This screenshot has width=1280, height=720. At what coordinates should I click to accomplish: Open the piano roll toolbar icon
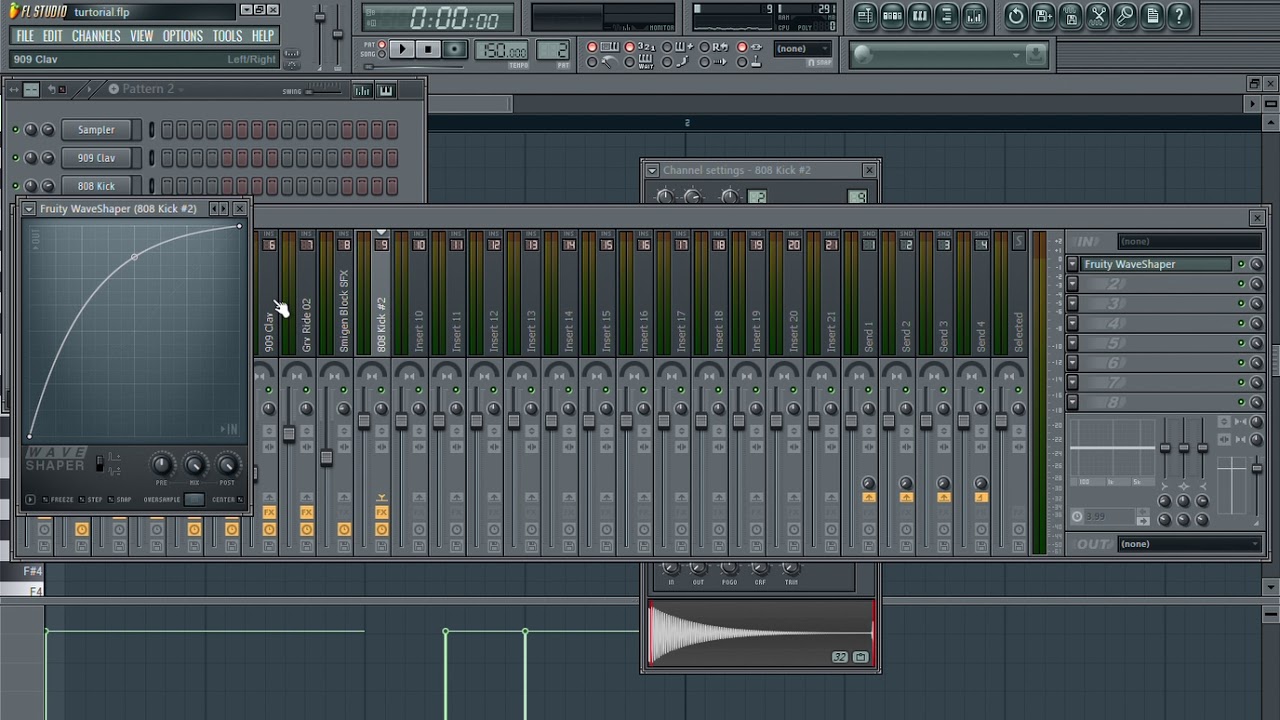[919, 15]
